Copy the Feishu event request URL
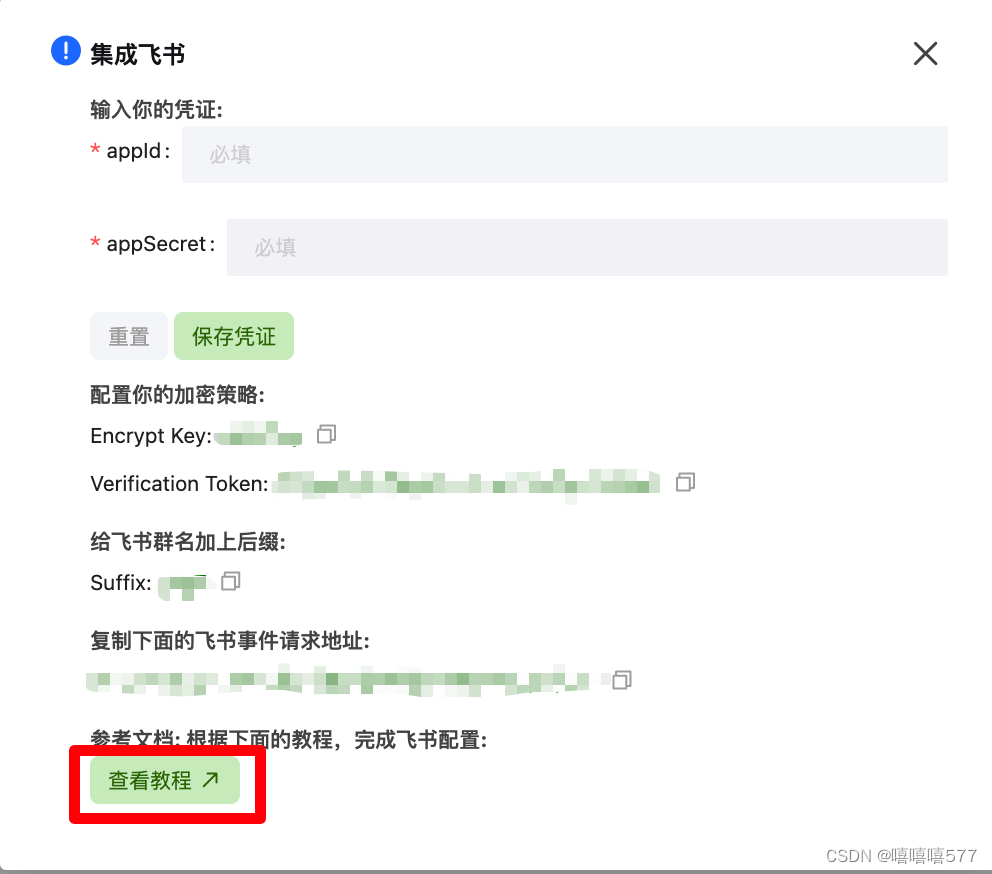The image size is (992, 874). (622, 680)
